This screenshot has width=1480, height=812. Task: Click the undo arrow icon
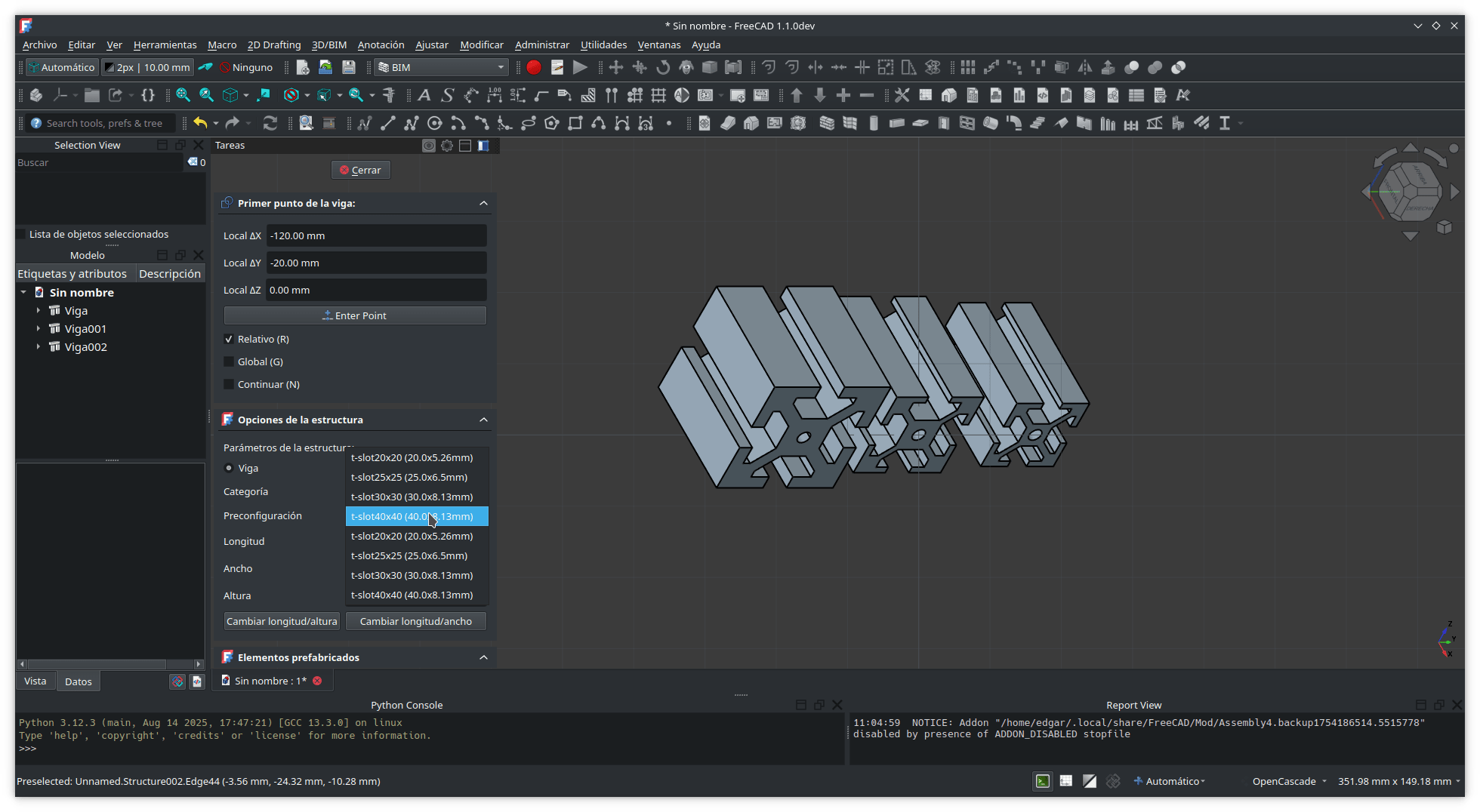click(x=199, y=123)
